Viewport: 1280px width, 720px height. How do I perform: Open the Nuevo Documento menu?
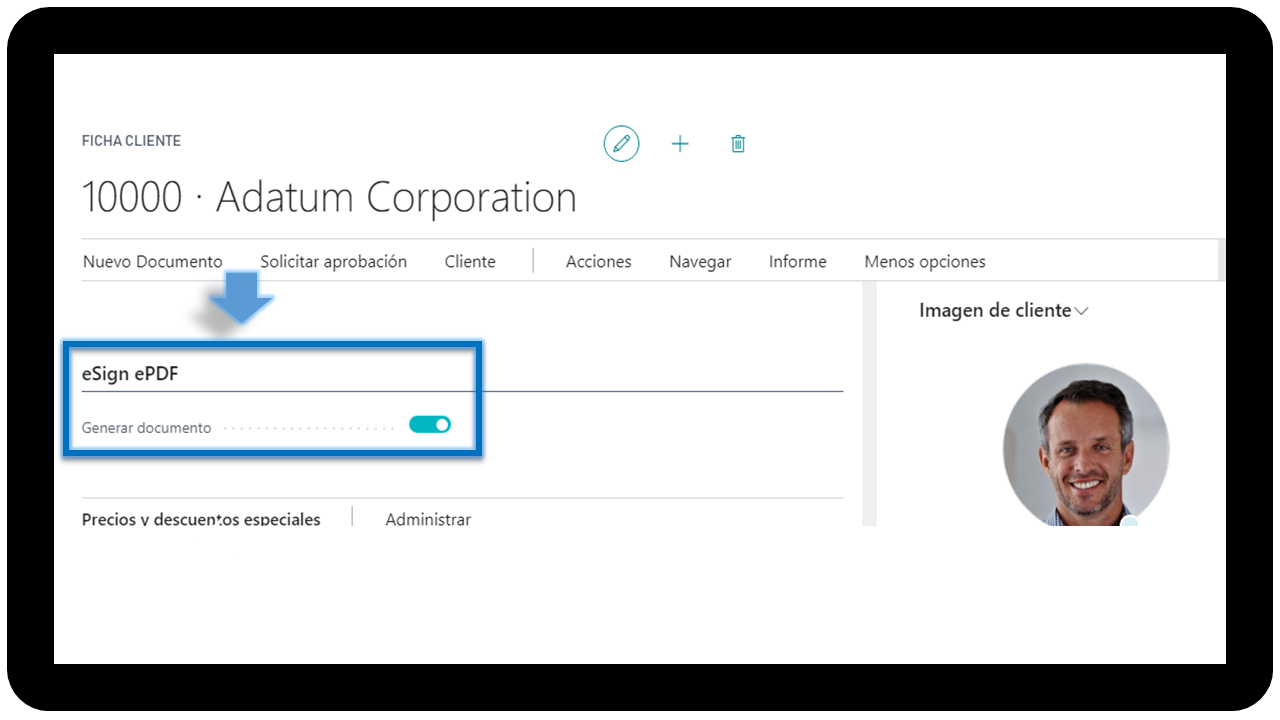pos(152,262)
